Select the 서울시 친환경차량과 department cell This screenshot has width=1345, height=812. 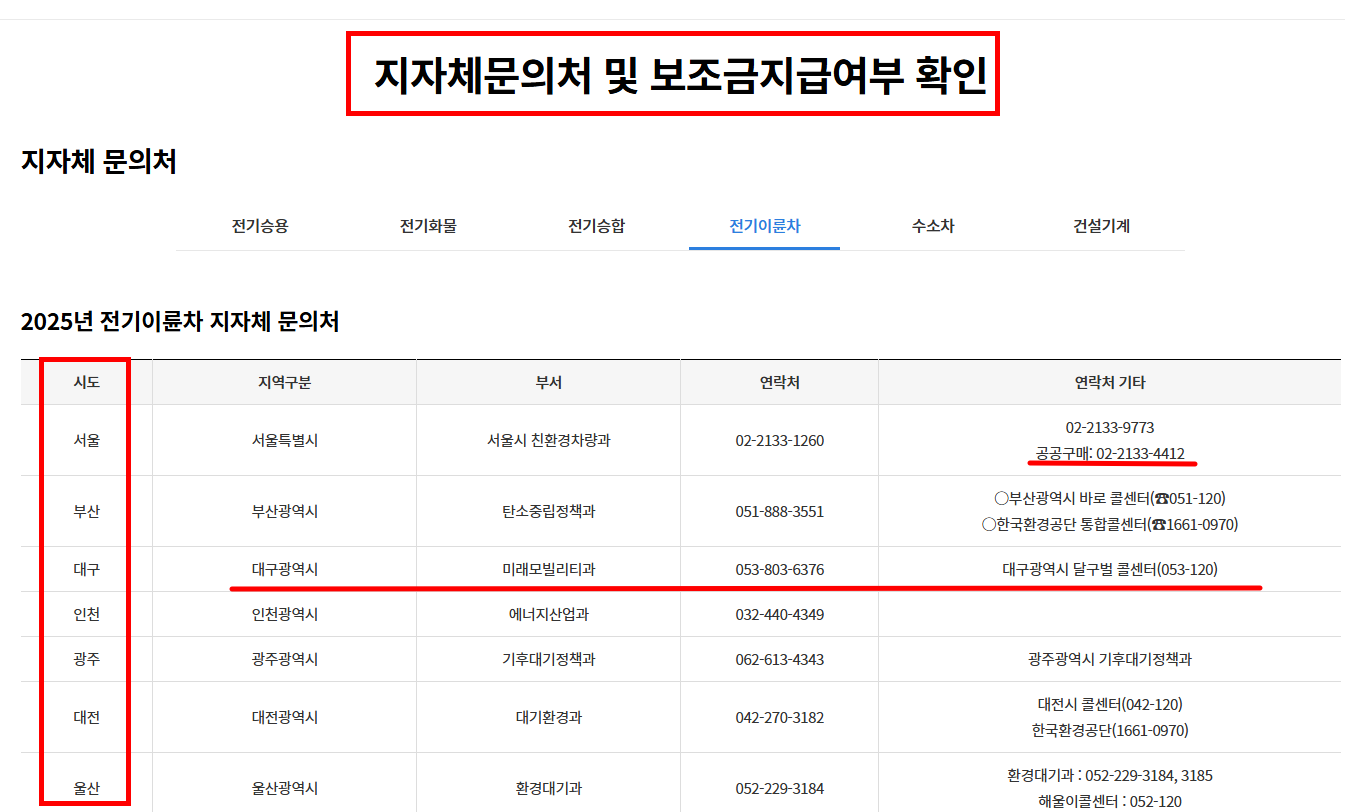(546, 440)
